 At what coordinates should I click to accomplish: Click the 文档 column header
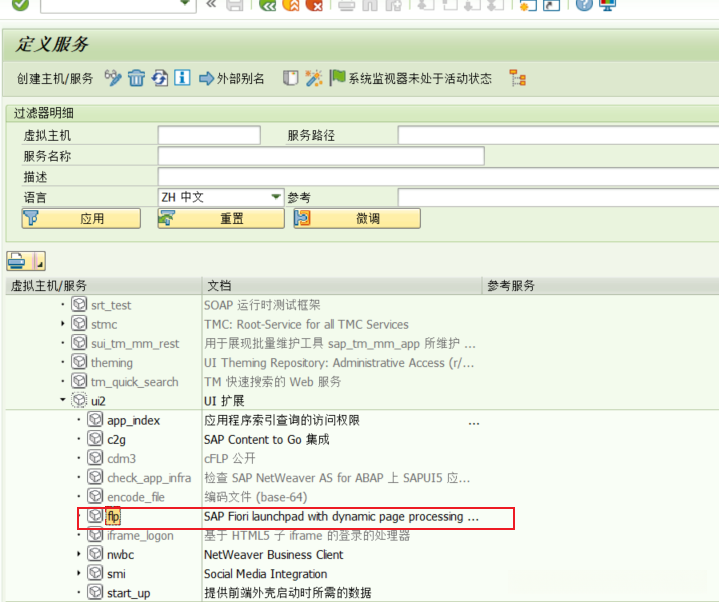[x=342, y=286]
